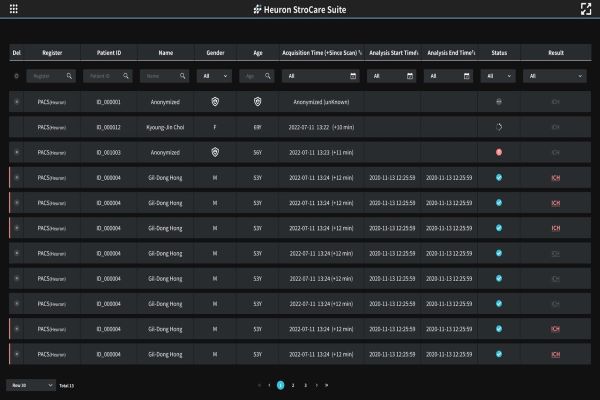Screen dimensions: 600x400
Task: Click the ICH result in the last row
Action: 555,353
